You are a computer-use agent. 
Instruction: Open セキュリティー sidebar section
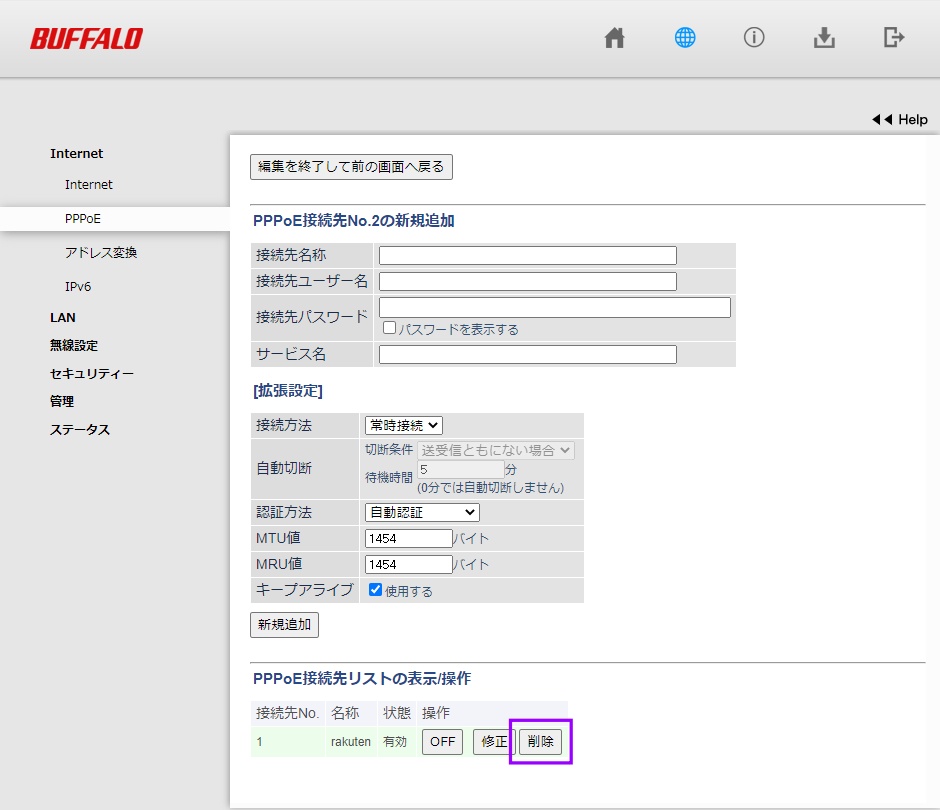click(x=92, y=374)
